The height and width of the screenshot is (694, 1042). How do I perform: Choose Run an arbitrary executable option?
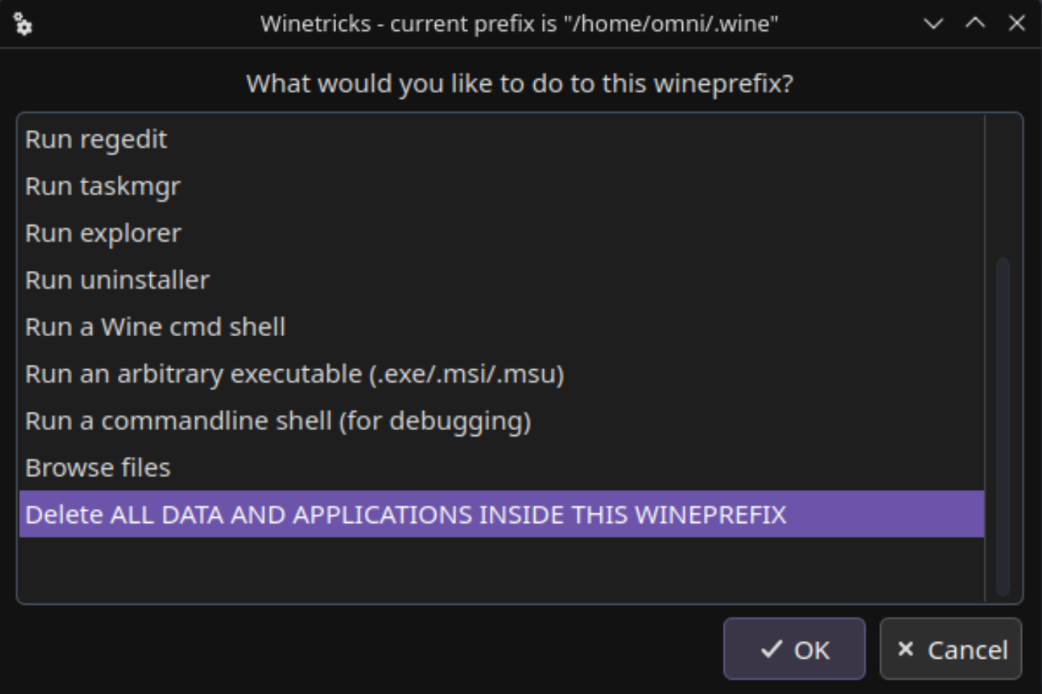[502, 374]
